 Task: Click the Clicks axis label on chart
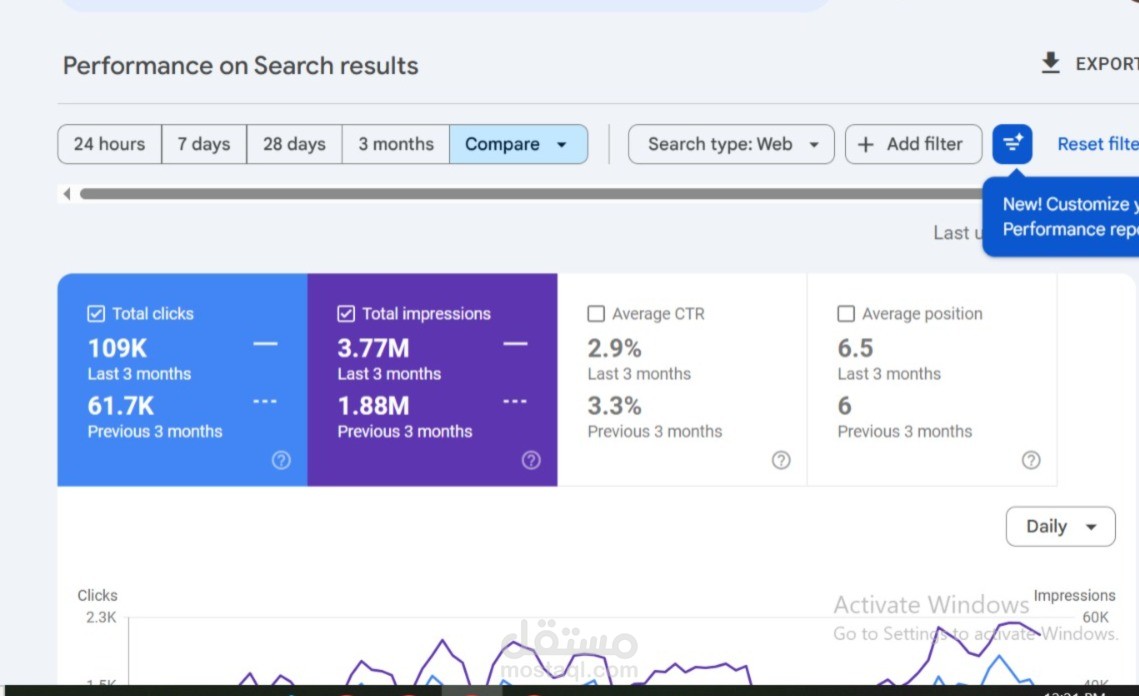click(97, 595)
